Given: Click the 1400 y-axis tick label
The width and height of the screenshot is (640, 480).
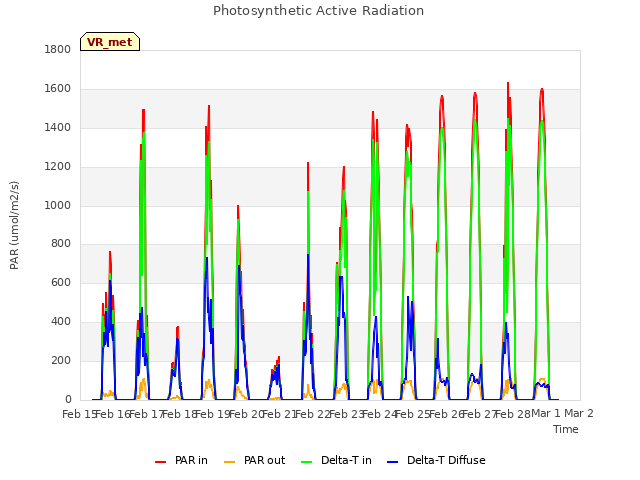Looking at the screenshot, I should tap(58, 128).
